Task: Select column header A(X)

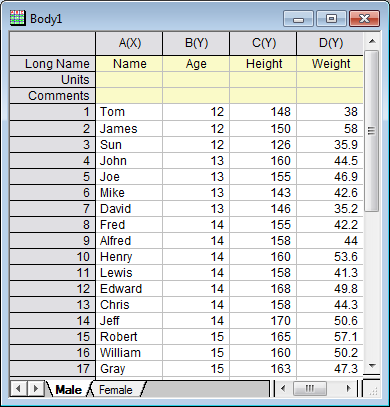Action: pos(129,43)
